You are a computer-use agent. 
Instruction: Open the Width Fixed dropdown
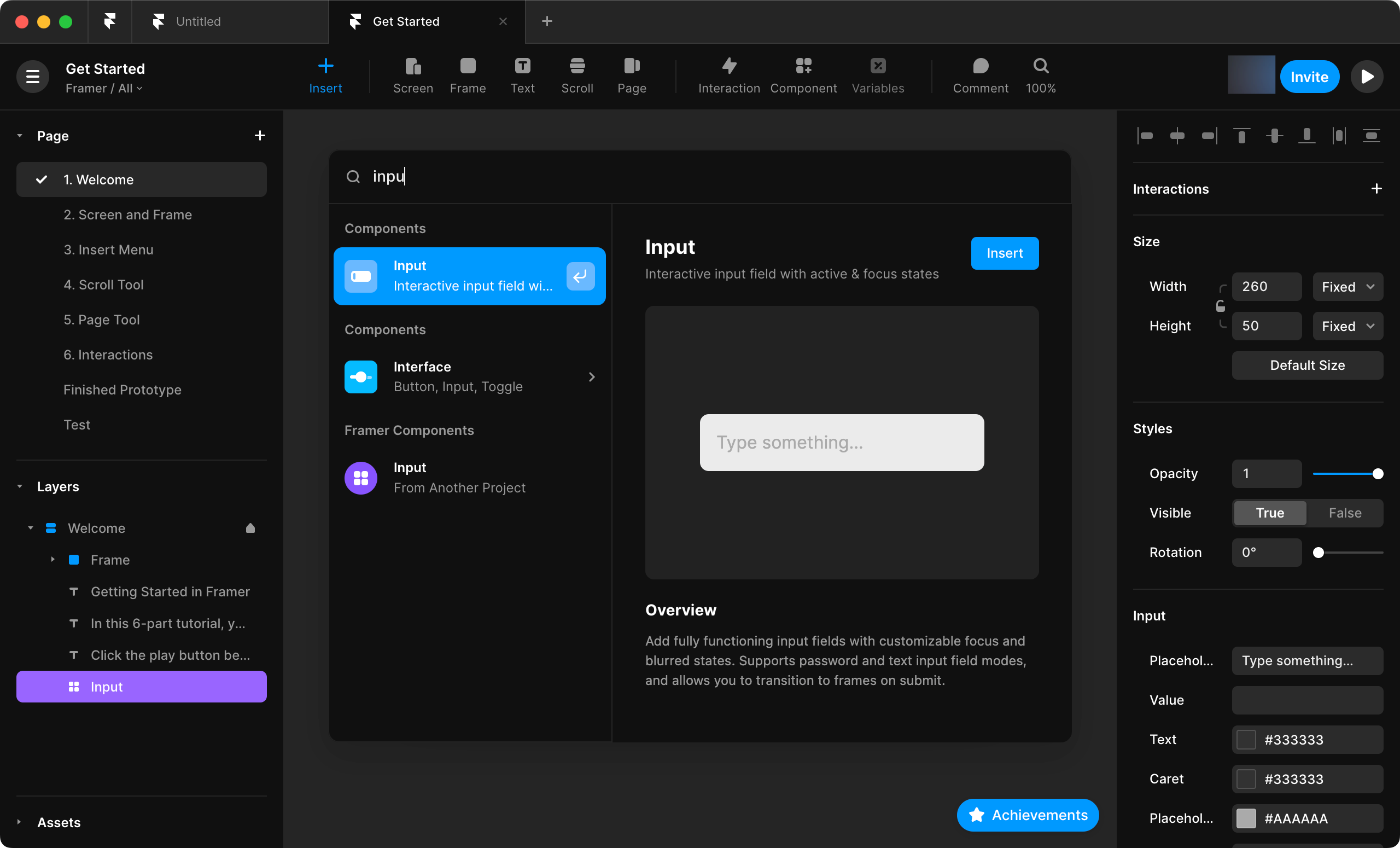click(1347, 287)
